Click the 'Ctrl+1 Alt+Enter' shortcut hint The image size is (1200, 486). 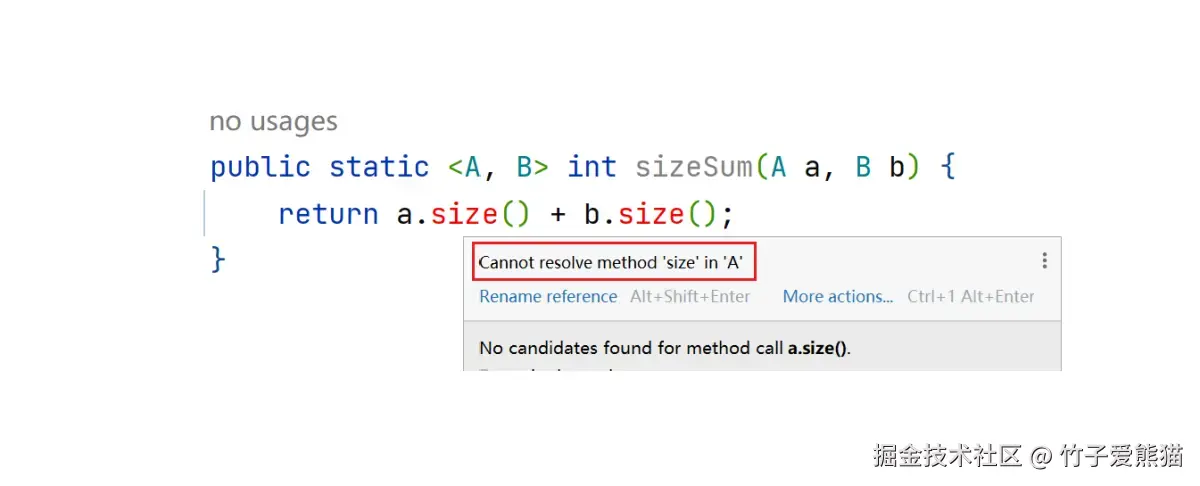click(970, 296)
